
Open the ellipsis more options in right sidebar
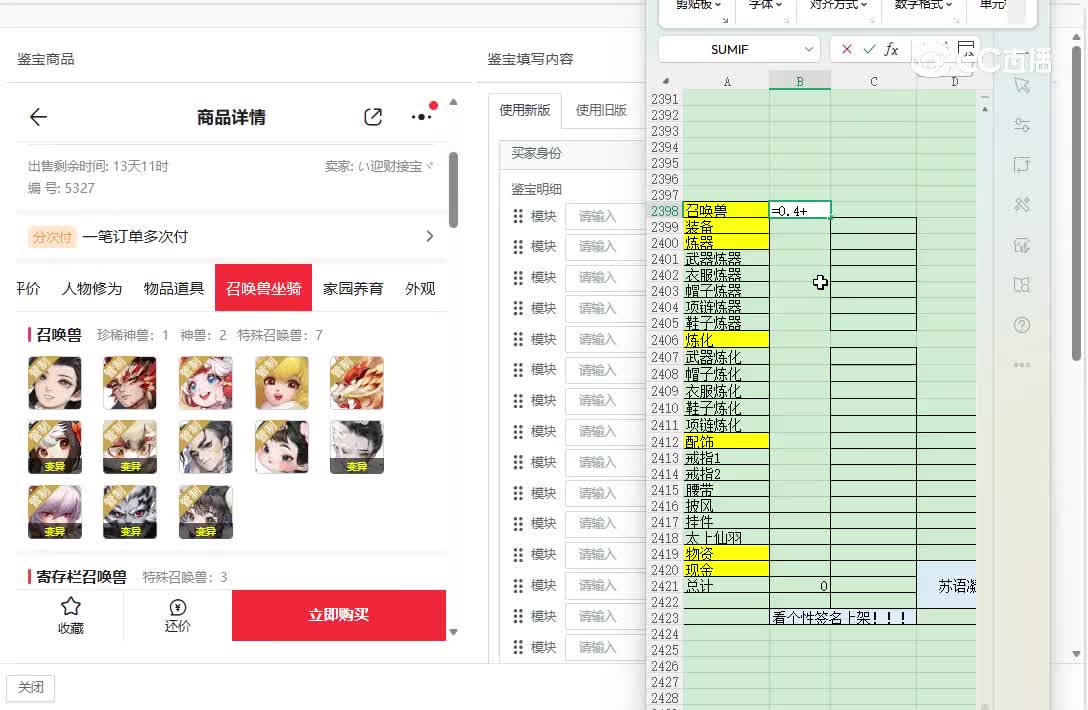(x=1021, y=365)
